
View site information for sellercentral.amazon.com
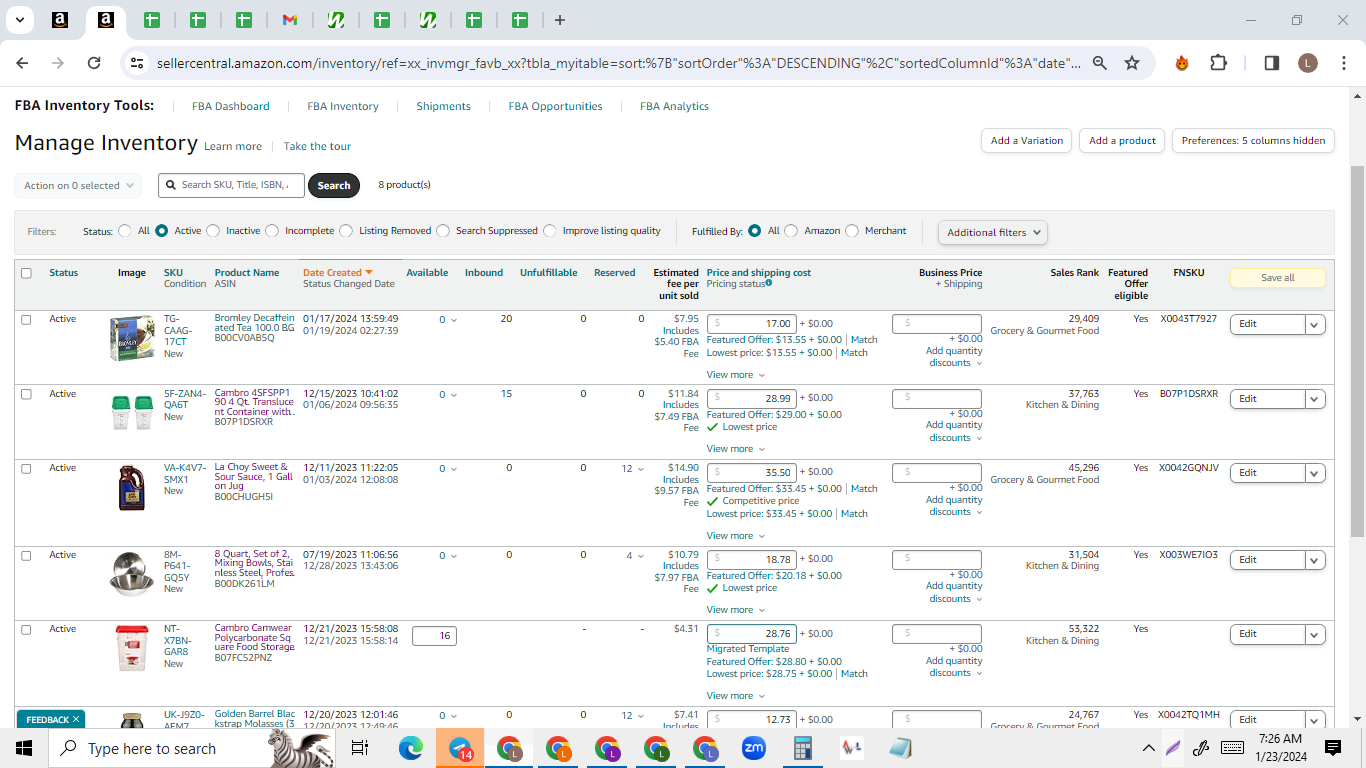click(137, 63)
